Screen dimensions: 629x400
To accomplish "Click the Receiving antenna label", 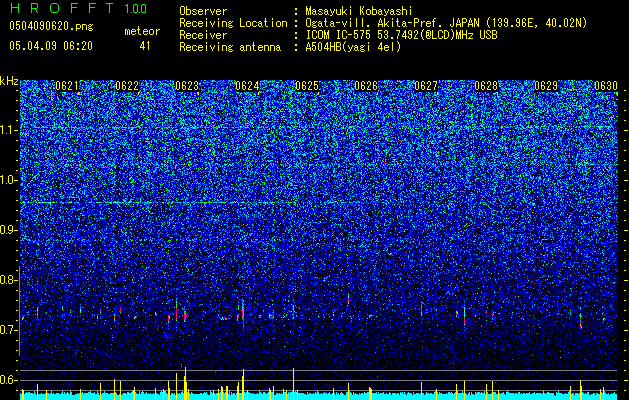I will pyautogui.click(x=230, y=47).
